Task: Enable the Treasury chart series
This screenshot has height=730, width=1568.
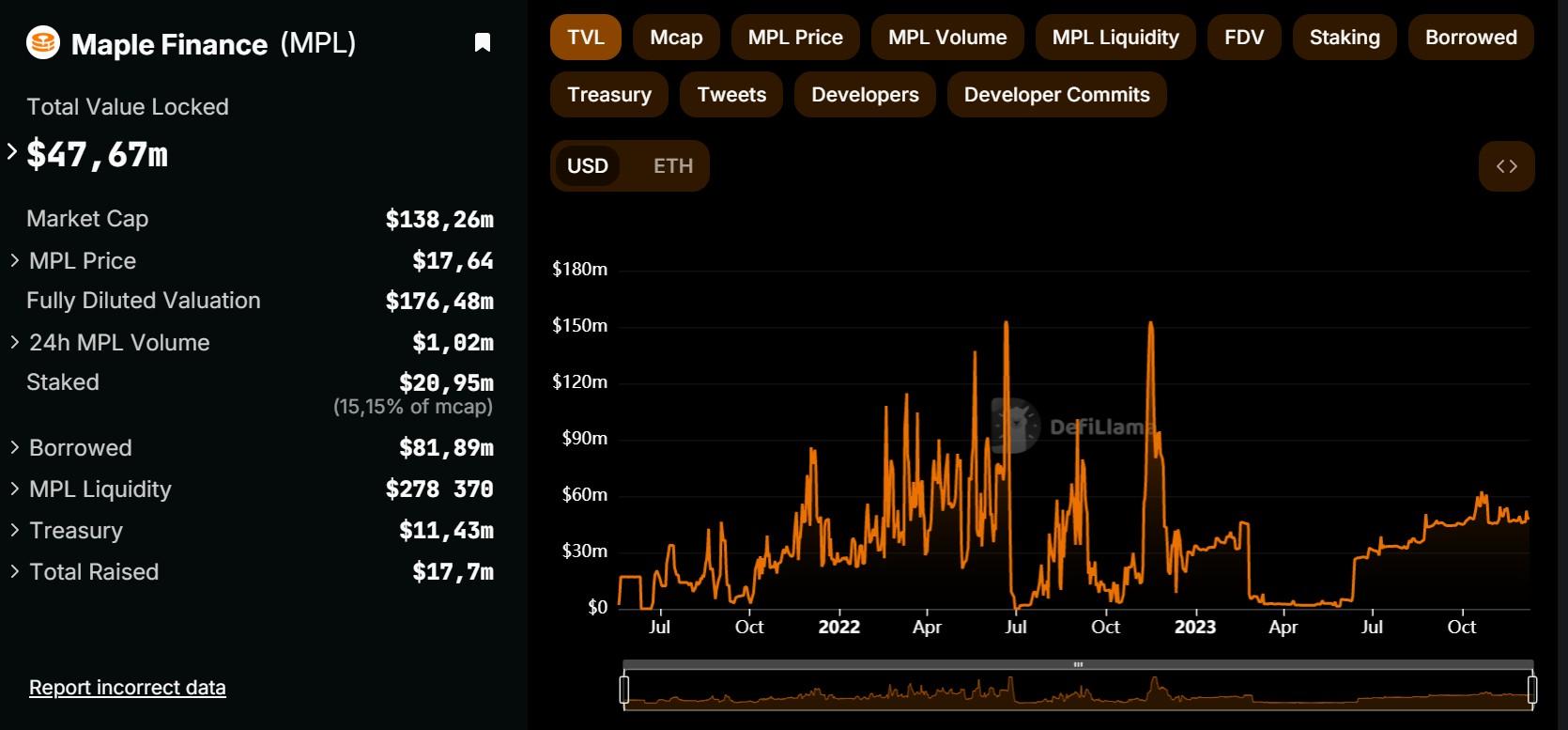Action: click(x=609, y=95)
